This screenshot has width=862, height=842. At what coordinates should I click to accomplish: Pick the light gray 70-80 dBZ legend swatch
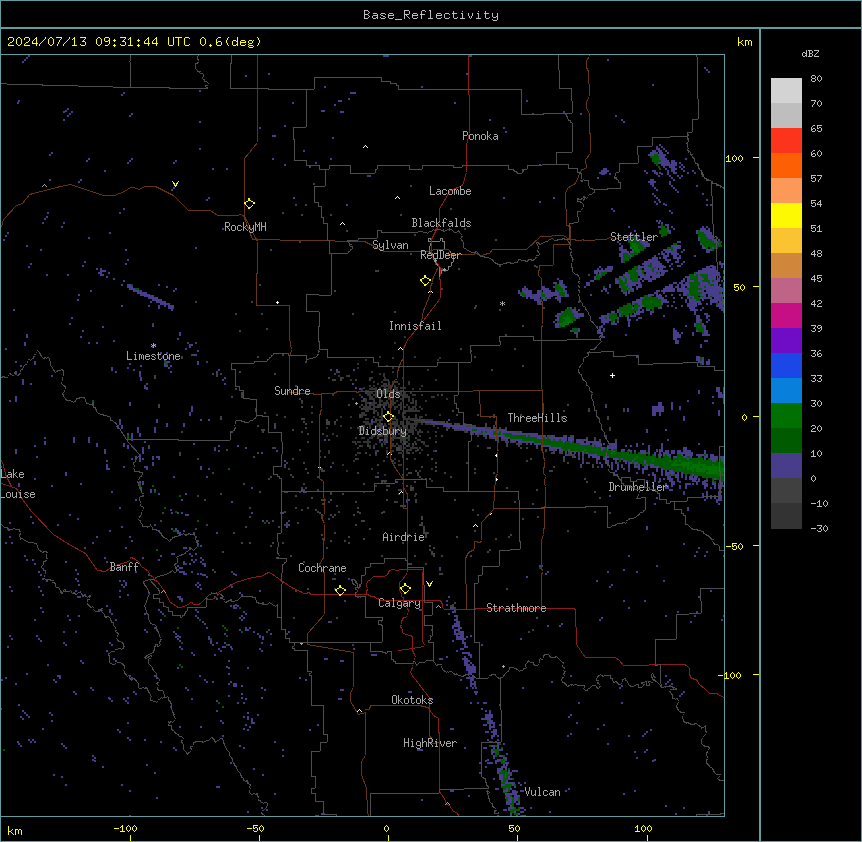coord(786,91)
